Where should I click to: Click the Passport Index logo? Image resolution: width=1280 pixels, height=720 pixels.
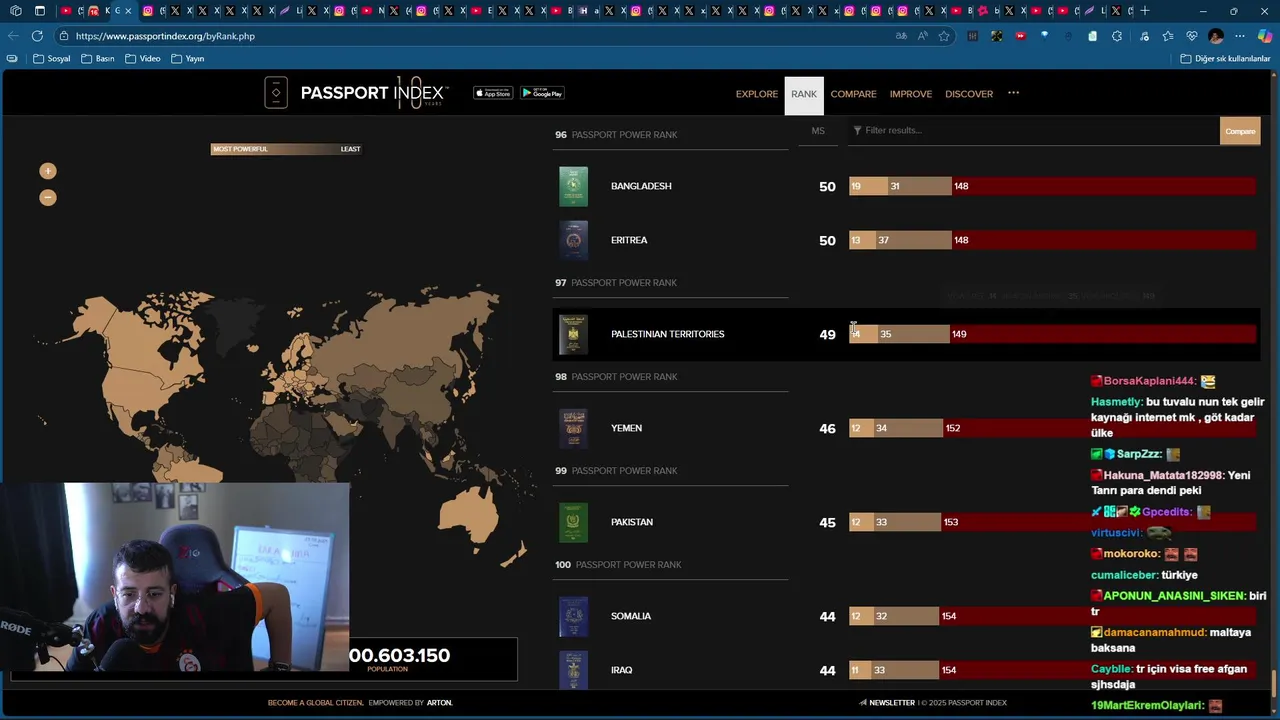pyautogui.click(x=356, y=93)
